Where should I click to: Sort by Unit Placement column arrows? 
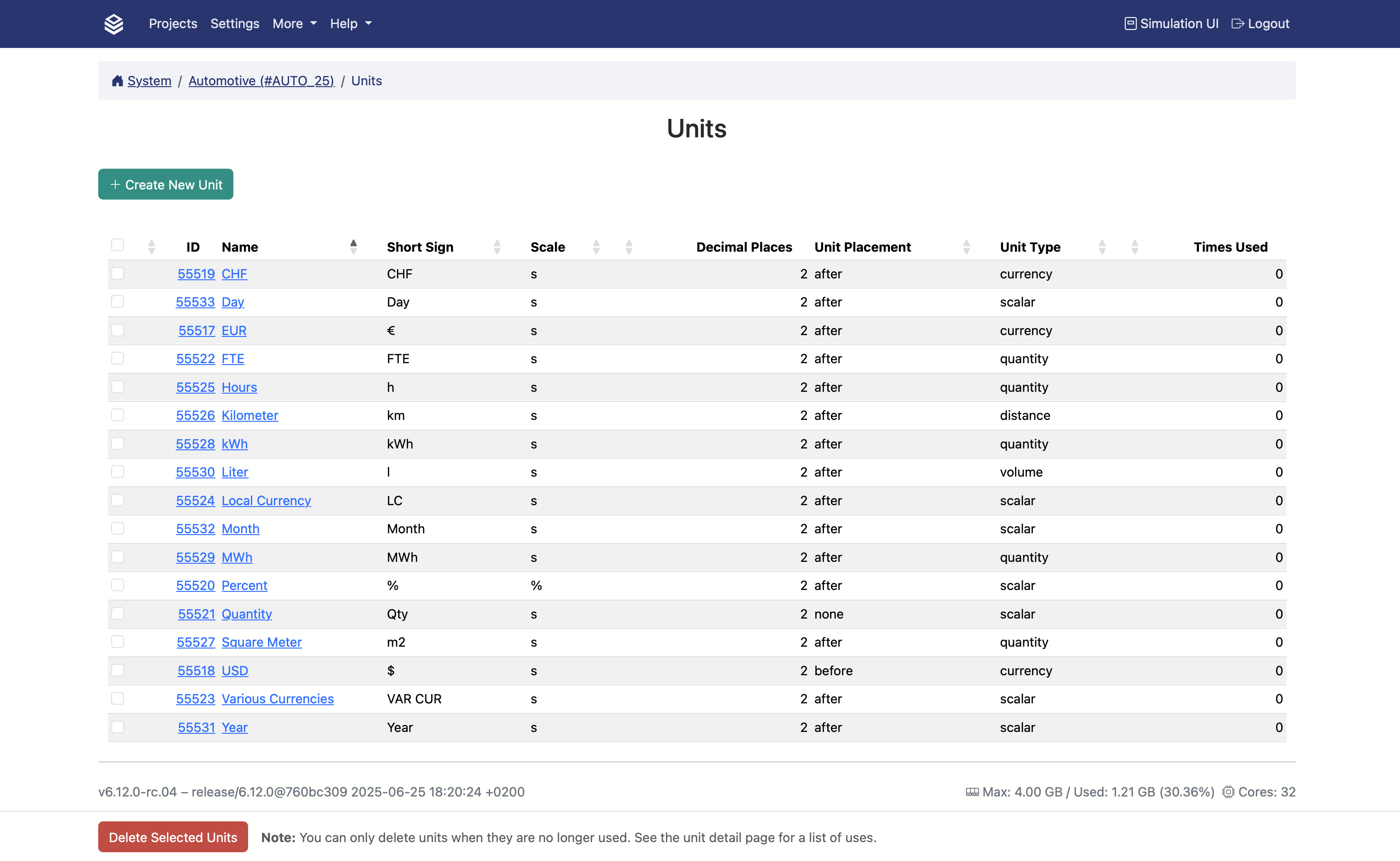coord(966,247)
